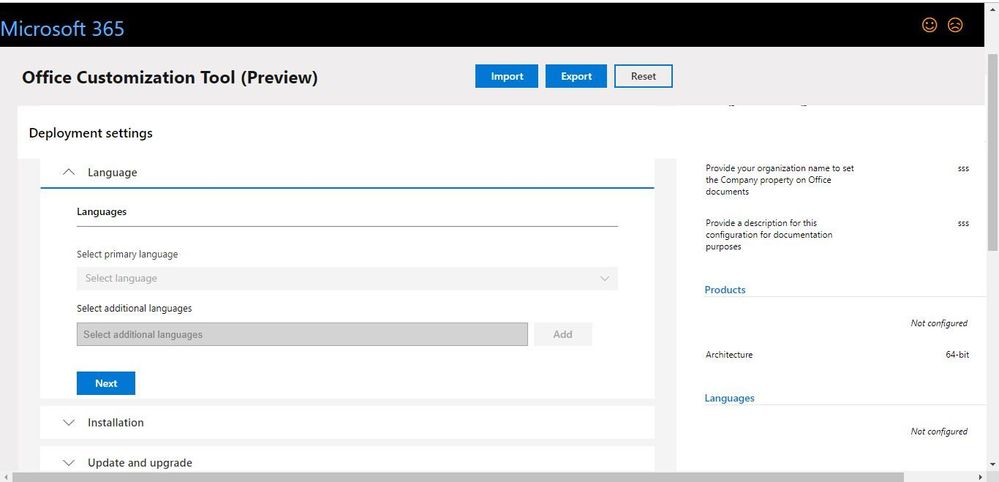Click the Languages subsection heading

click(x=101, y=212)
